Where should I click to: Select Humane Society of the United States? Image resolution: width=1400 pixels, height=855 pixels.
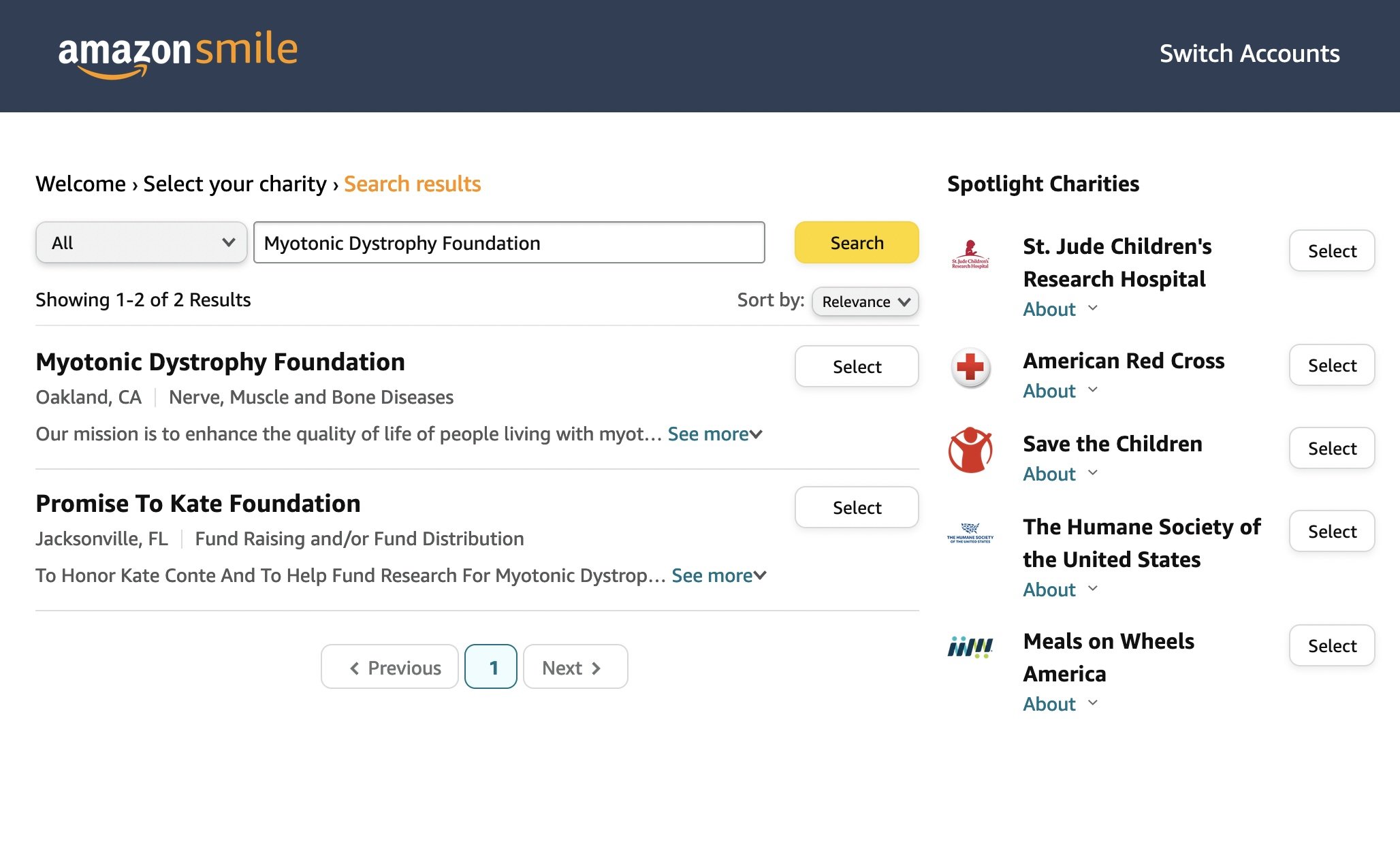click(1332, 530)
